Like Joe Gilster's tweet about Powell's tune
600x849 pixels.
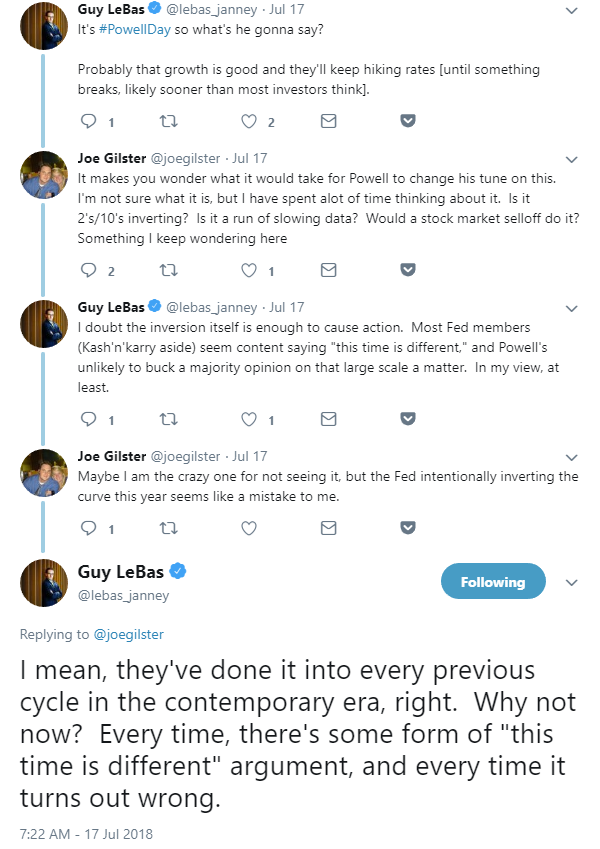[249, 270]
